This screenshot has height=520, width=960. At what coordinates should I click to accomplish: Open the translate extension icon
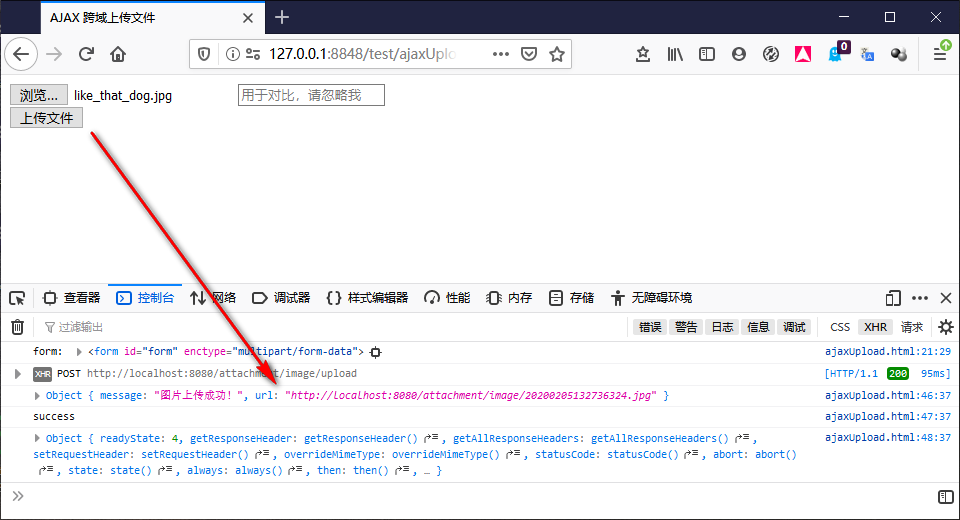[867, 55]
